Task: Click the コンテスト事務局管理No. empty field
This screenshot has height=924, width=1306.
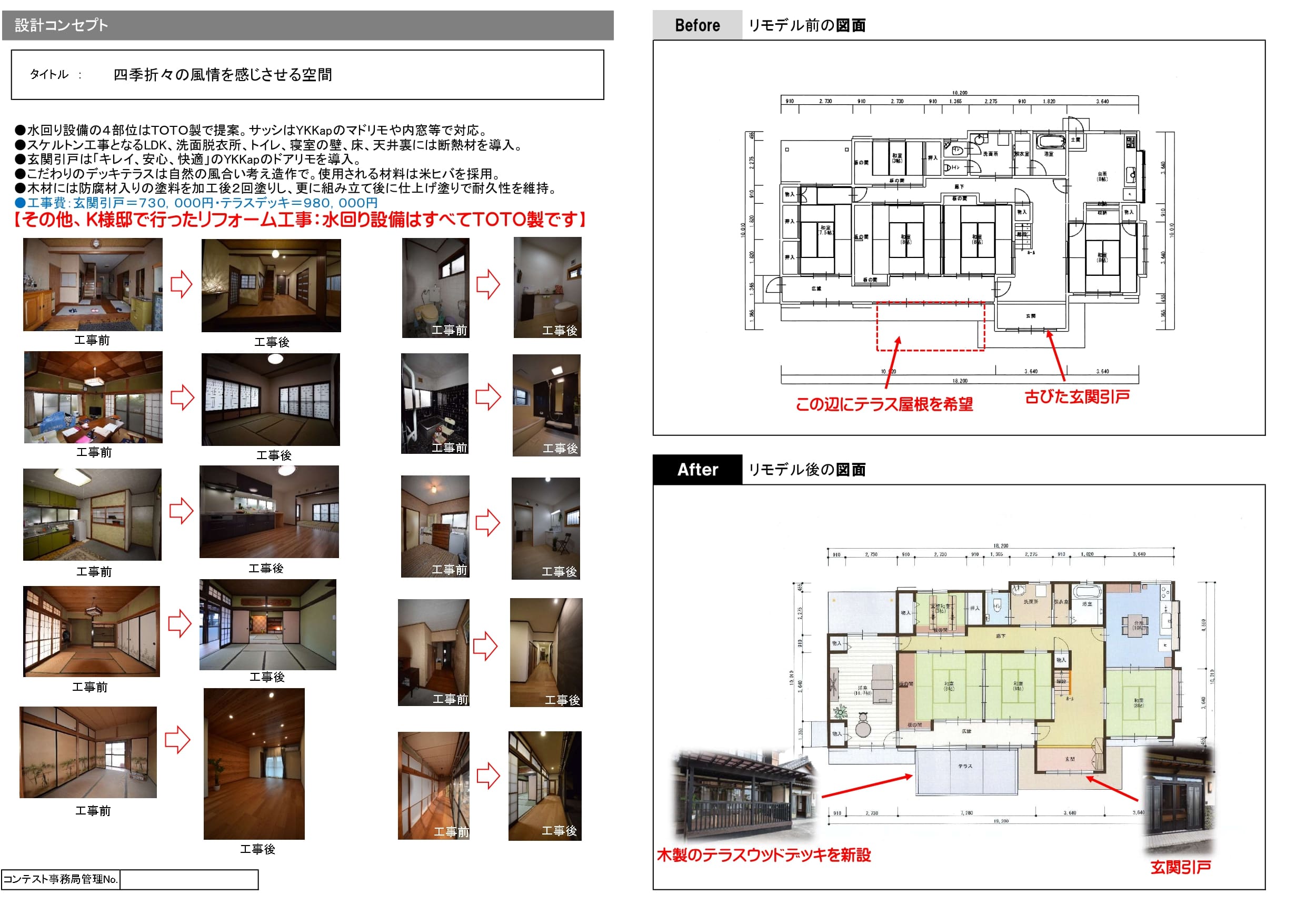Action: [189, 879]
